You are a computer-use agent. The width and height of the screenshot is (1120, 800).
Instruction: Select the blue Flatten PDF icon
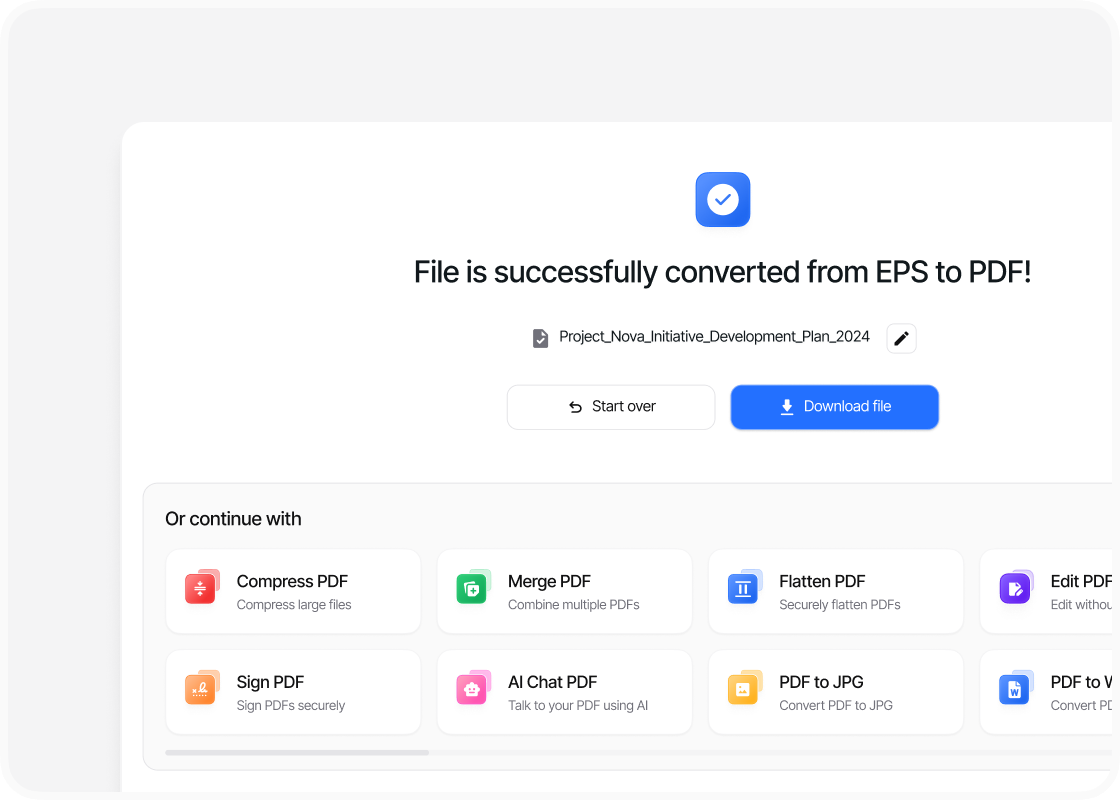click(743, 588)
